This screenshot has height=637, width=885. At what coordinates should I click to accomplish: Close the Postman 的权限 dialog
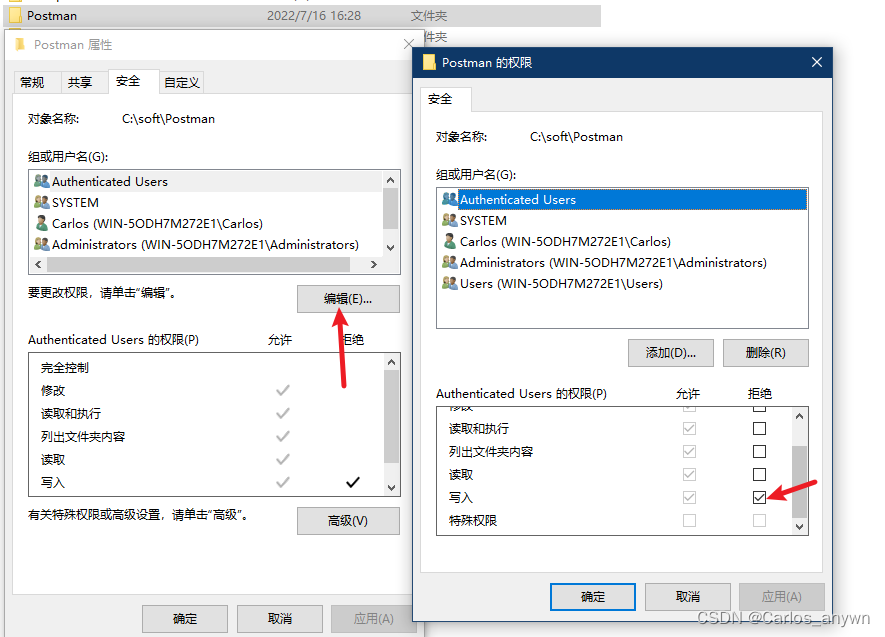point(817,62)
